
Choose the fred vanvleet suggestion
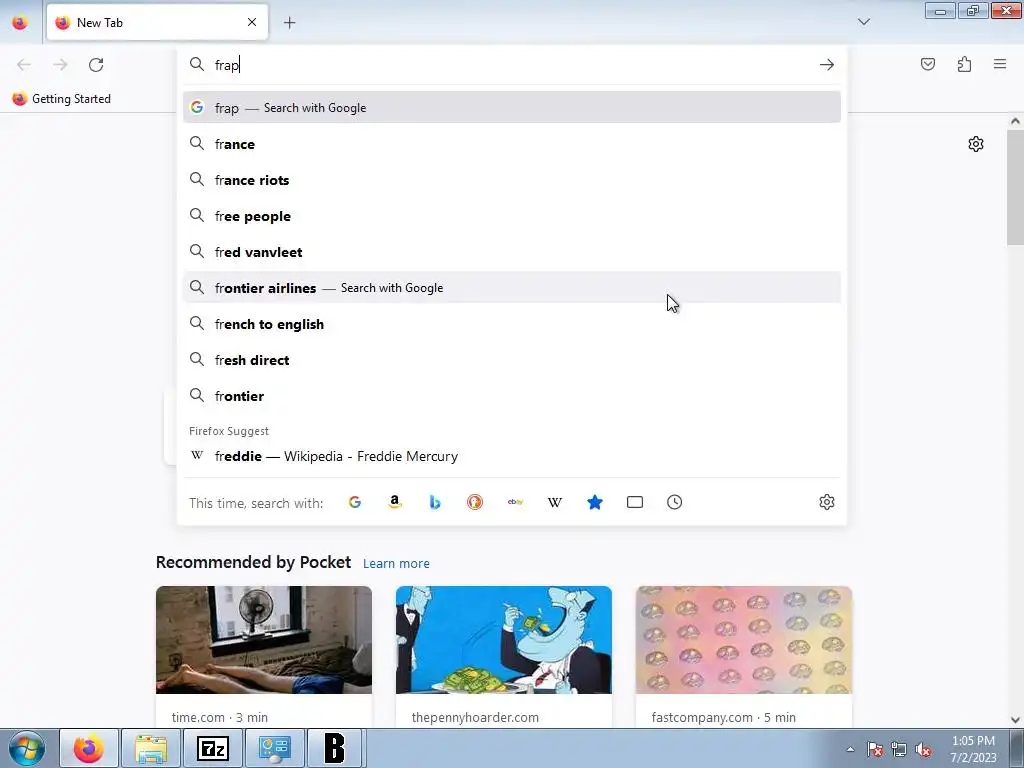[512, 251]
